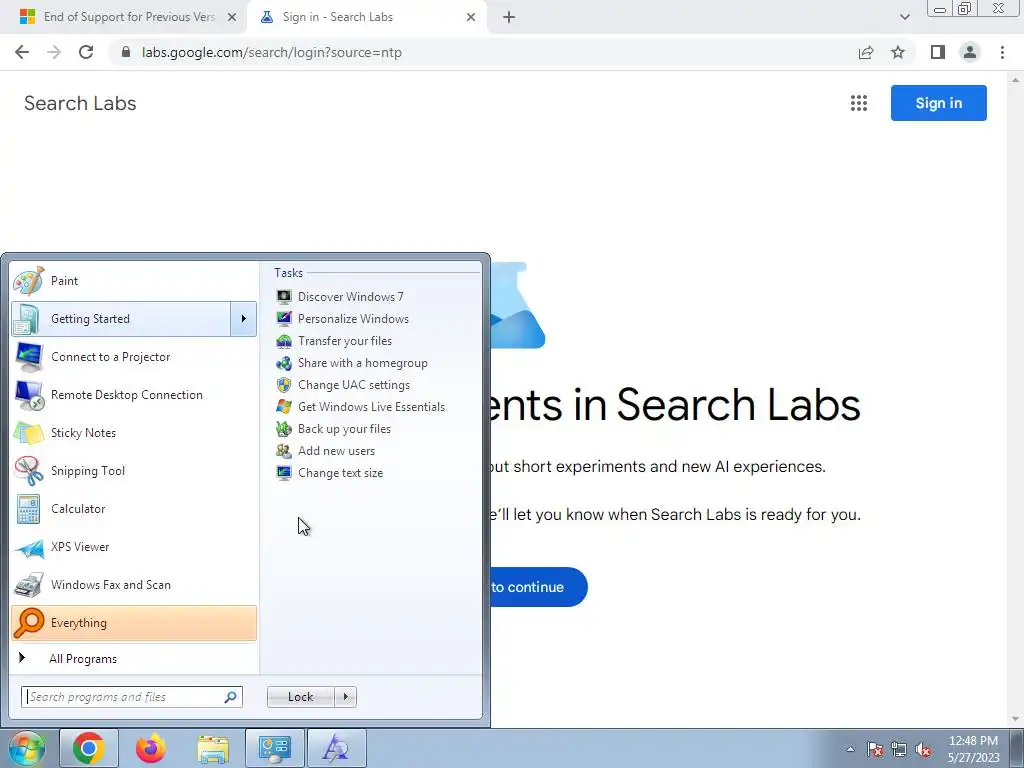
Task: Click the site lock icon in address bar
Action: click(126, 52)
